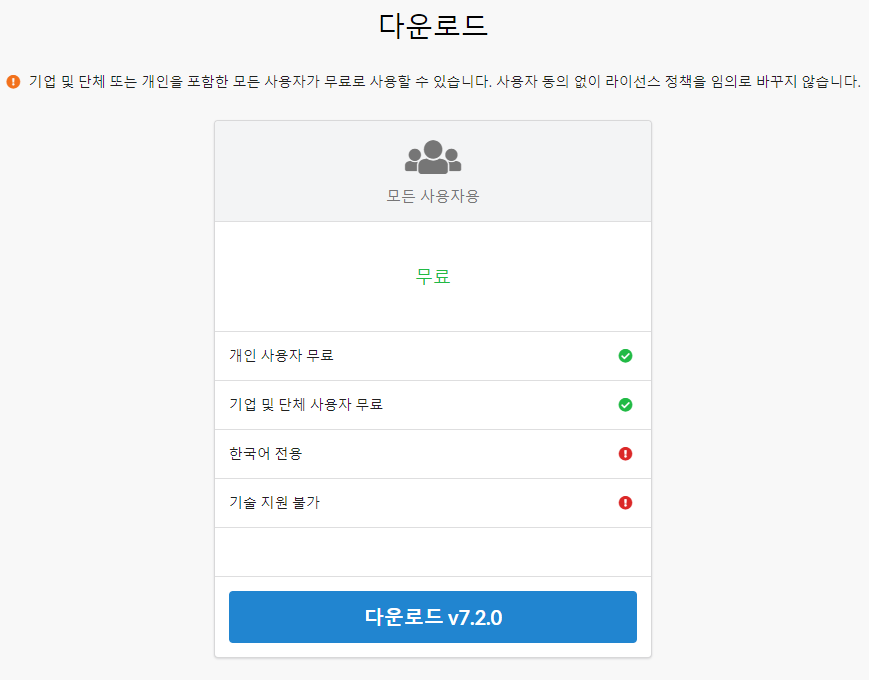Click the 기업 및 단체 사용자 무료 text
869x680 pixels.
click(306, 405)
